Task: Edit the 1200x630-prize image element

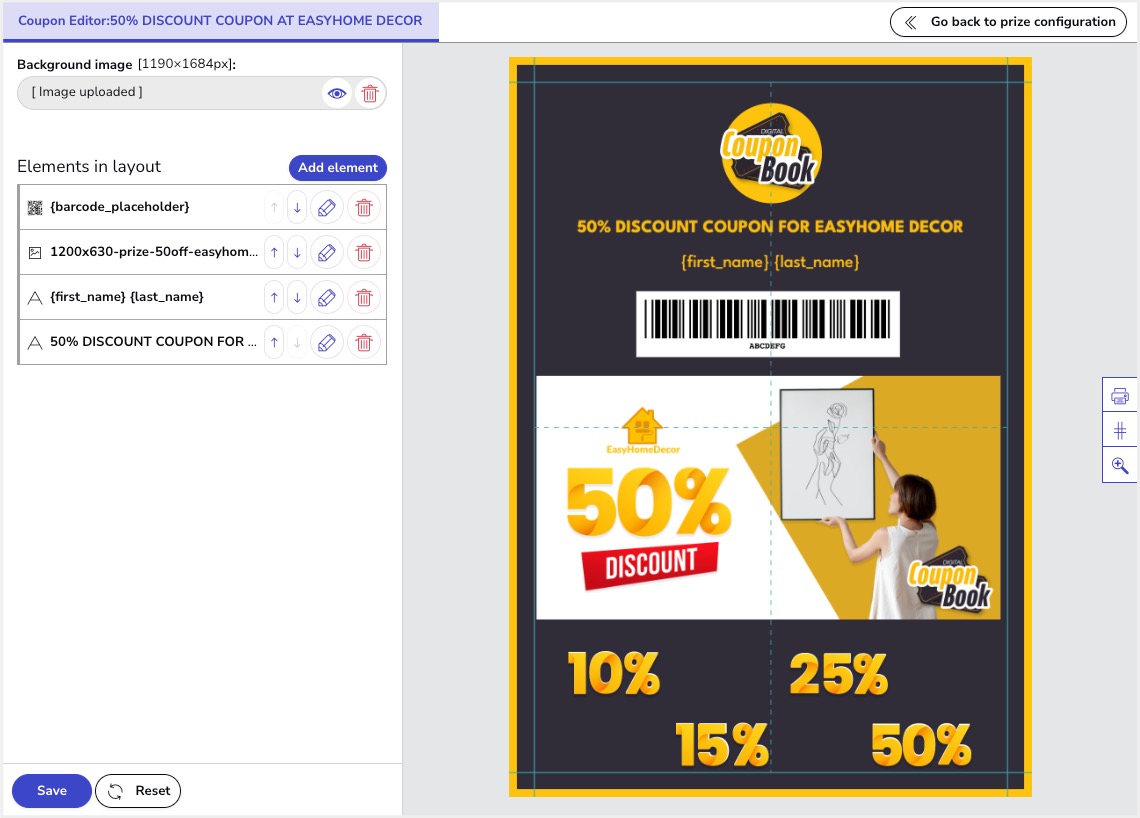Action: [x=326, y=253]
